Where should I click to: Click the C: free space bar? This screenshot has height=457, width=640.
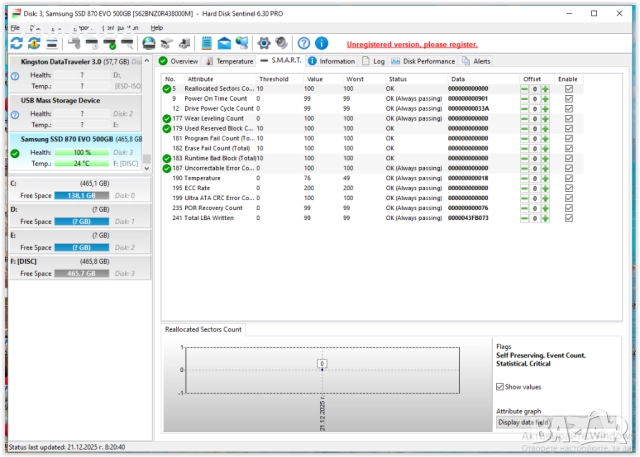pos(82,195)
